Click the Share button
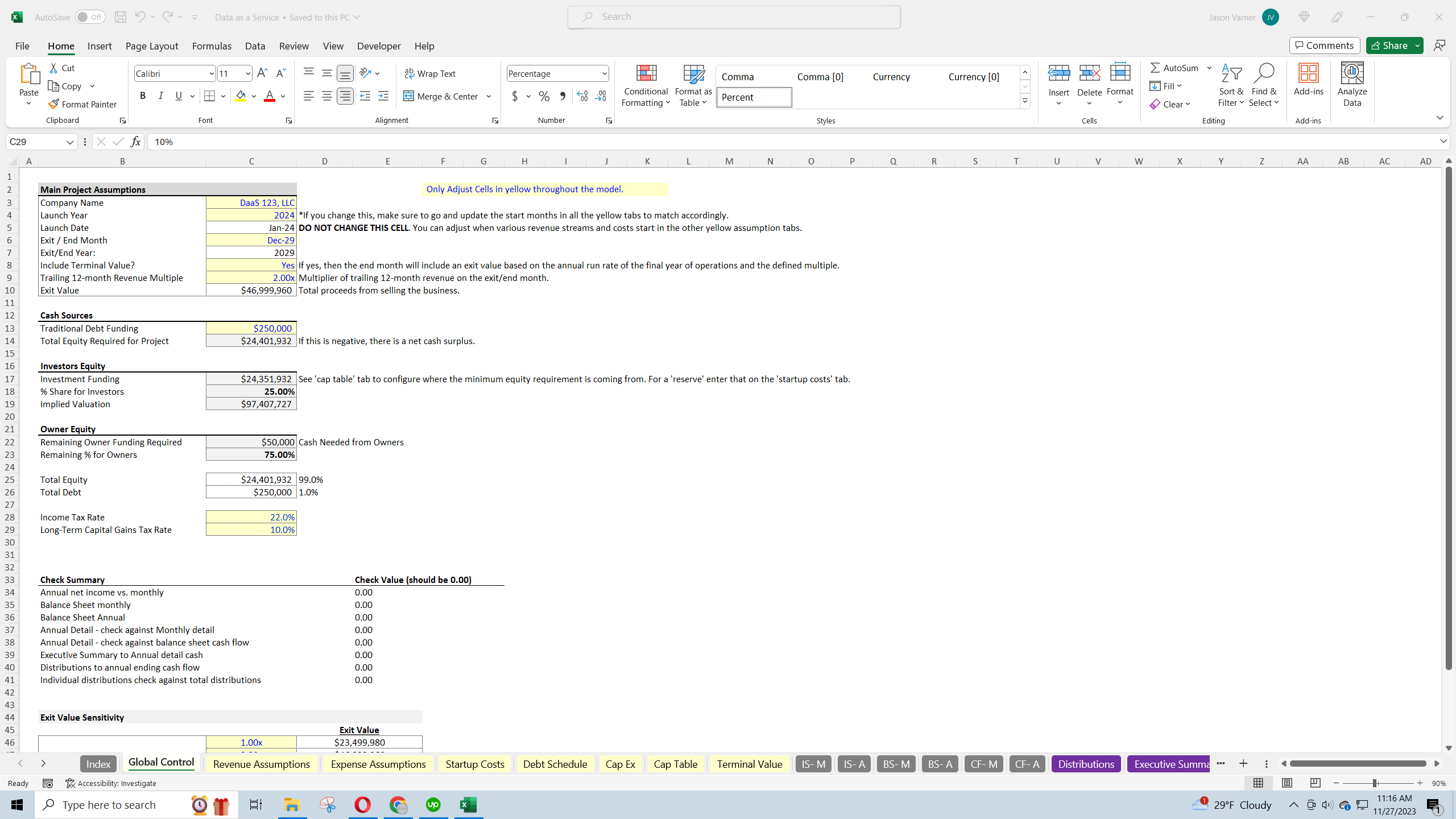Screen dimensions: 1456x819 1391,45
